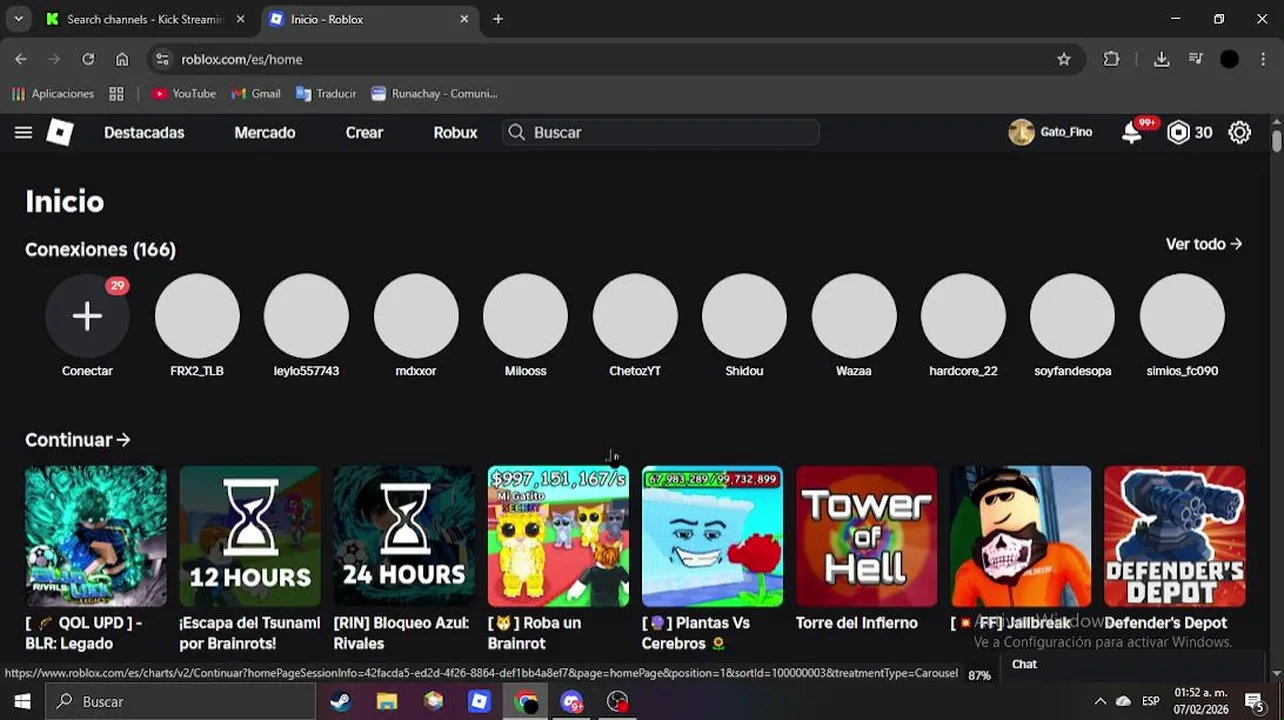This screenshot has height=720, width=1284.
Task: Open Milooss's profile avatar
Action: tap(525, 316)
